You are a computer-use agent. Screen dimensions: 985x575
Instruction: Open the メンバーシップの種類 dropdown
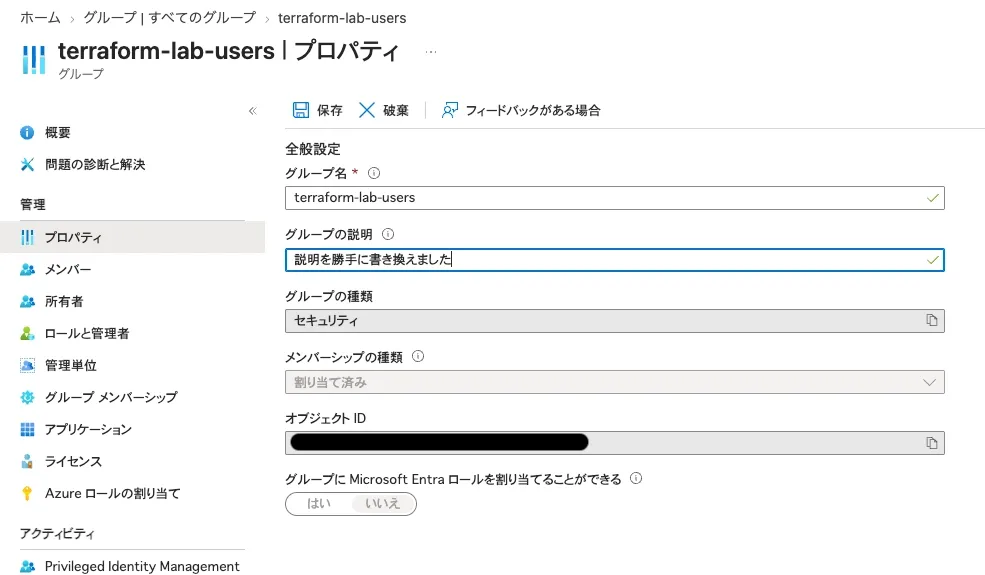click(x=614, y=382)
